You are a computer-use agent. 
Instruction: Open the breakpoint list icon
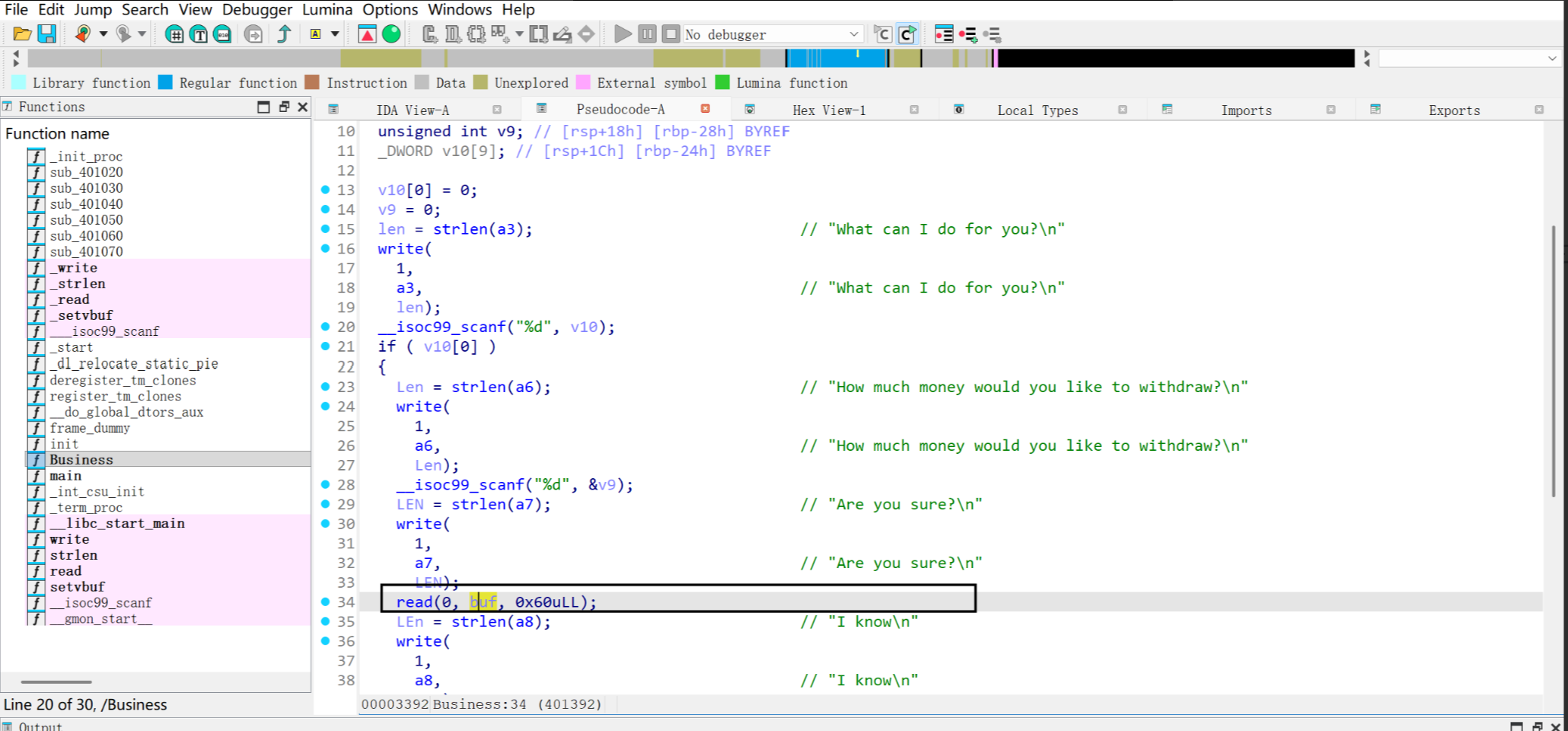pos(944,34)
